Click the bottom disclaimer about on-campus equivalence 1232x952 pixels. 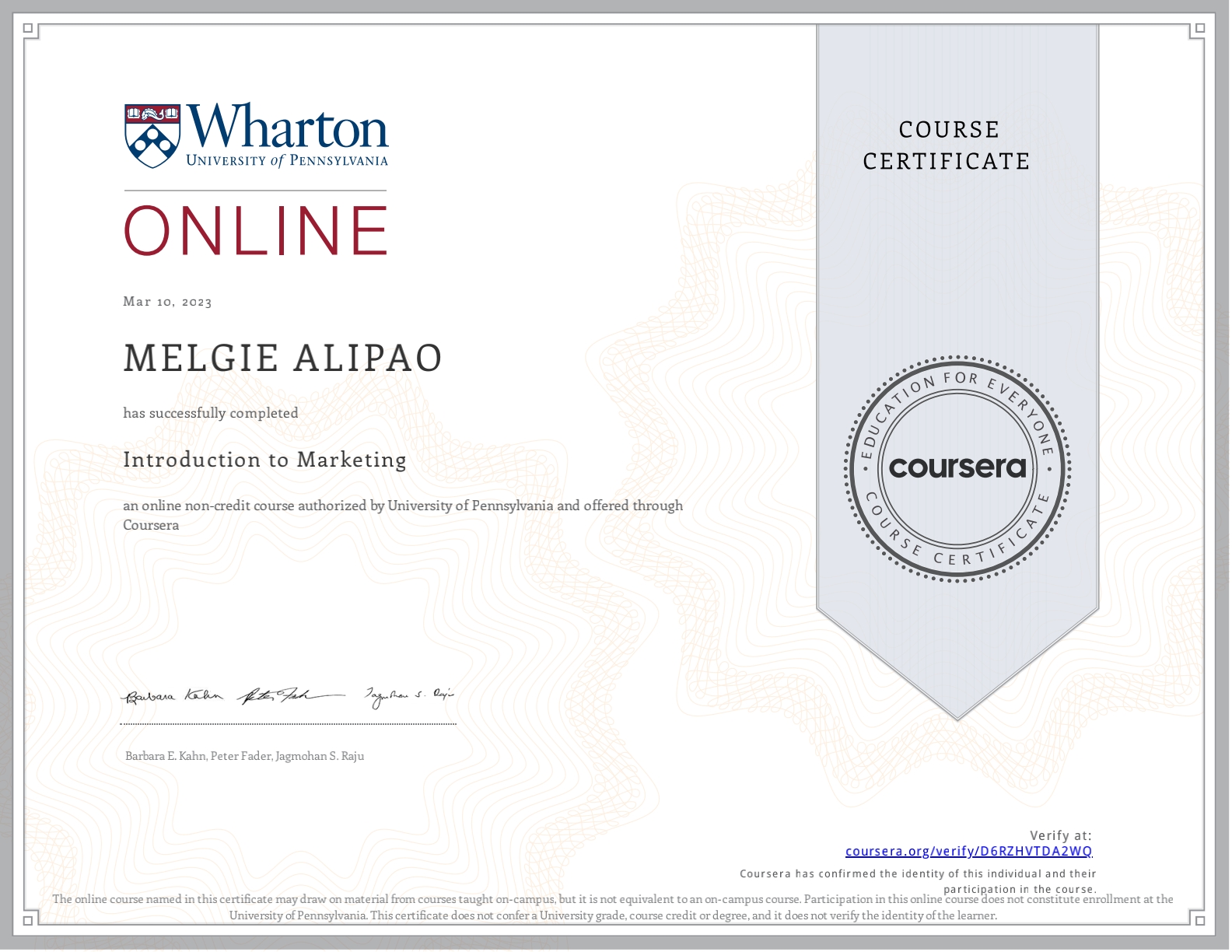pyautogui.click(x=613, y=908)
